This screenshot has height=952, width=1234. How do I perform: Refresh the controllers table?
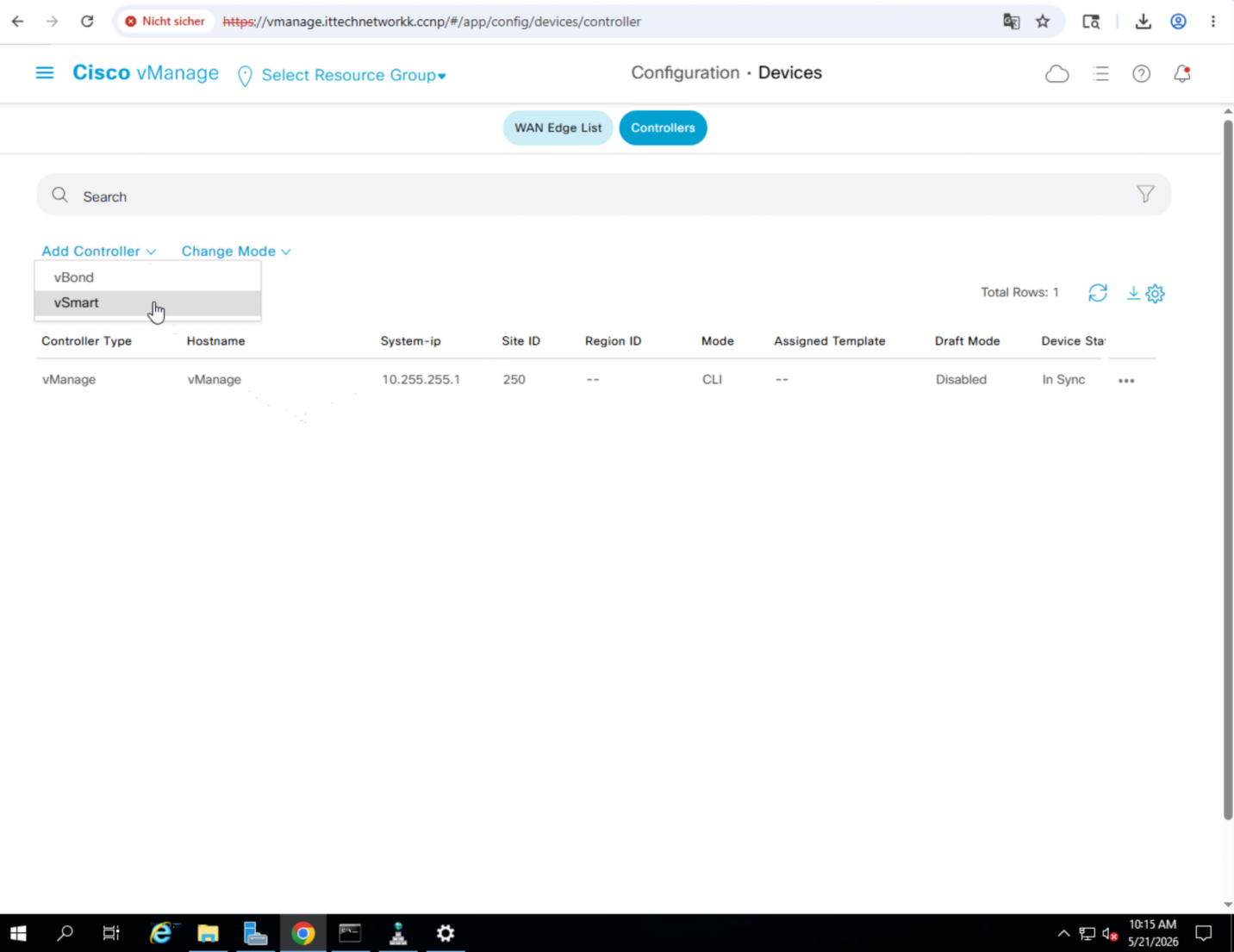[x=1098, y=293]
